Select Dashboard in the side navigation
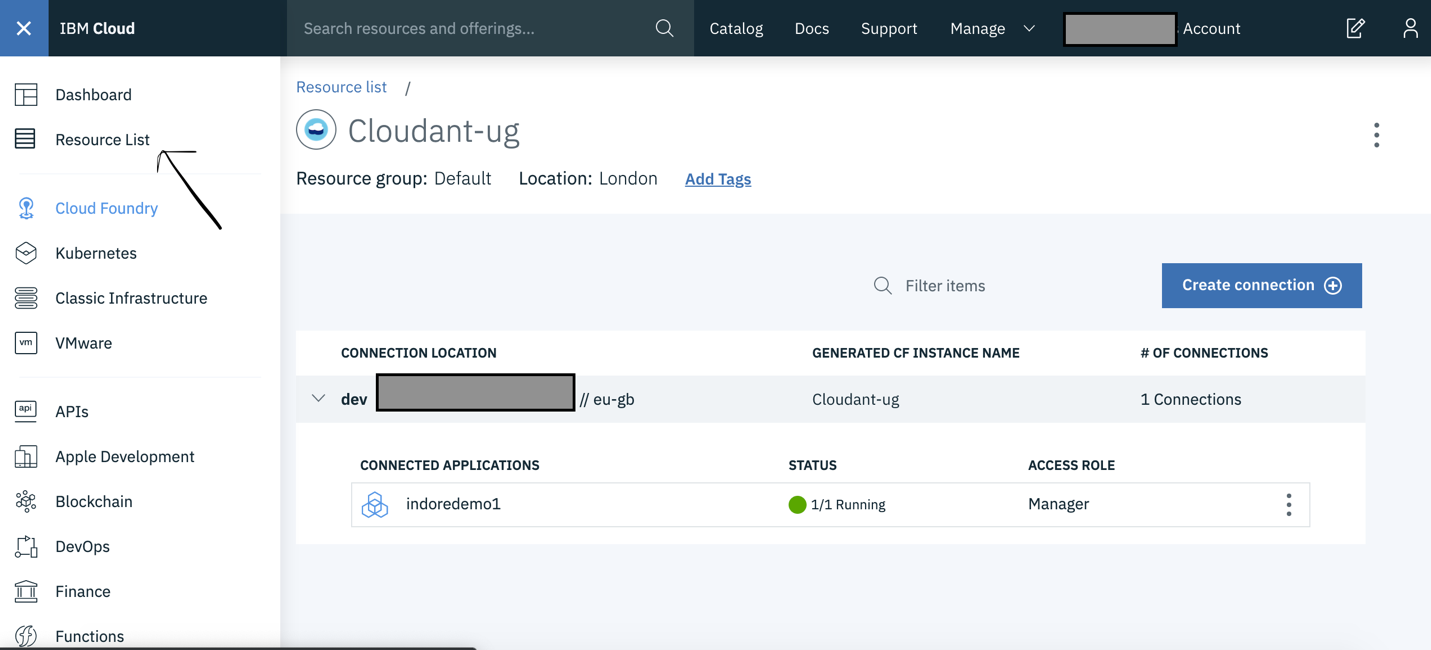 93,95
